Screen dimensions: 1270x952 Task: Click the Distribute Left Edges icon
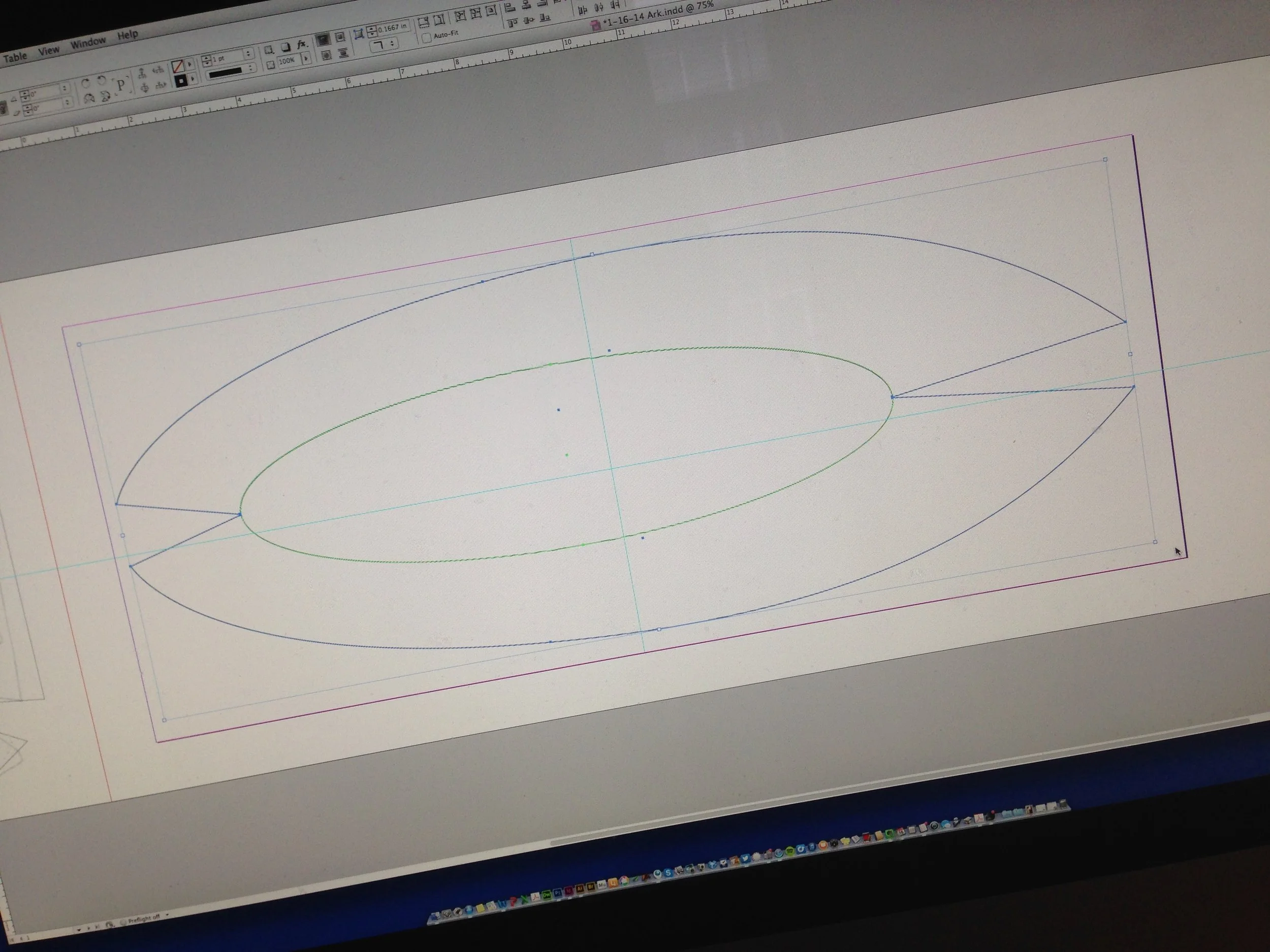[583, 10]
